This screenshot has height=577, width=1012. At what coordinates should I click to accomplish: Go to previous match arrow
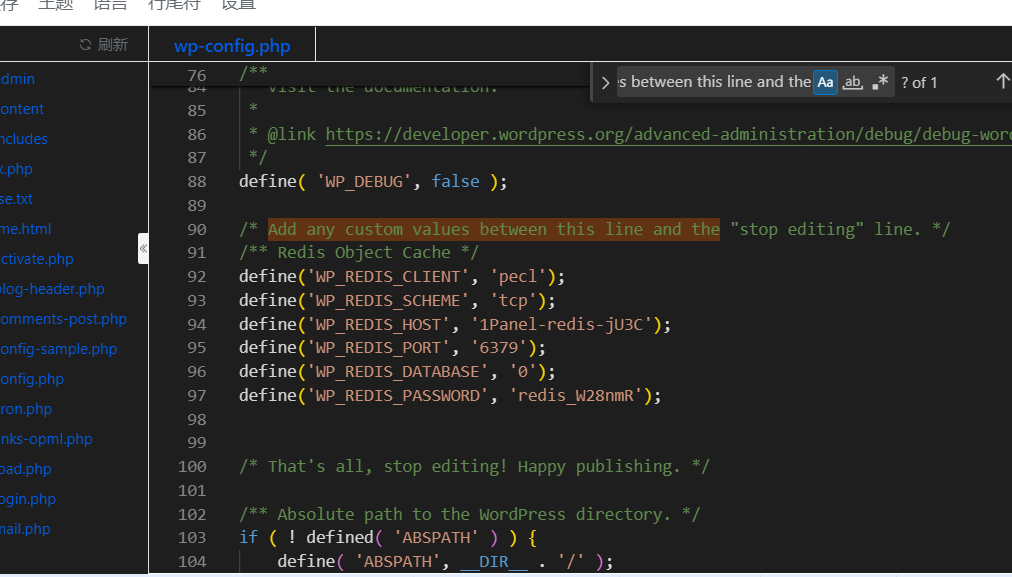click(1002, 81)
